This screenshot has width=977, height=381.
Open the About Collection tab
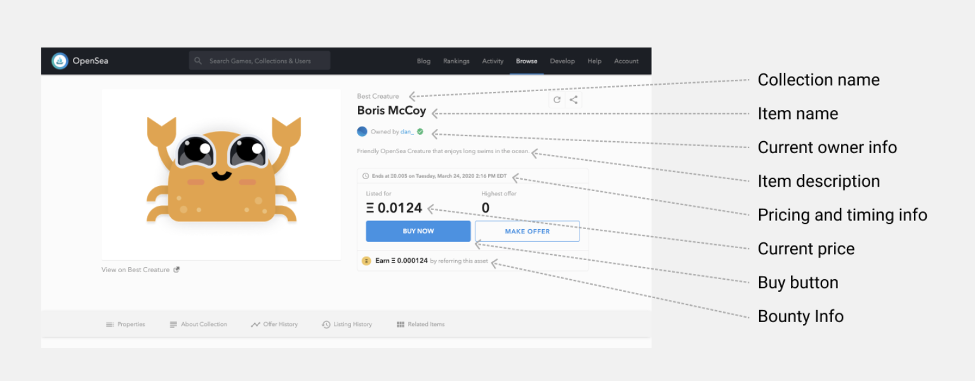[198, 324]
